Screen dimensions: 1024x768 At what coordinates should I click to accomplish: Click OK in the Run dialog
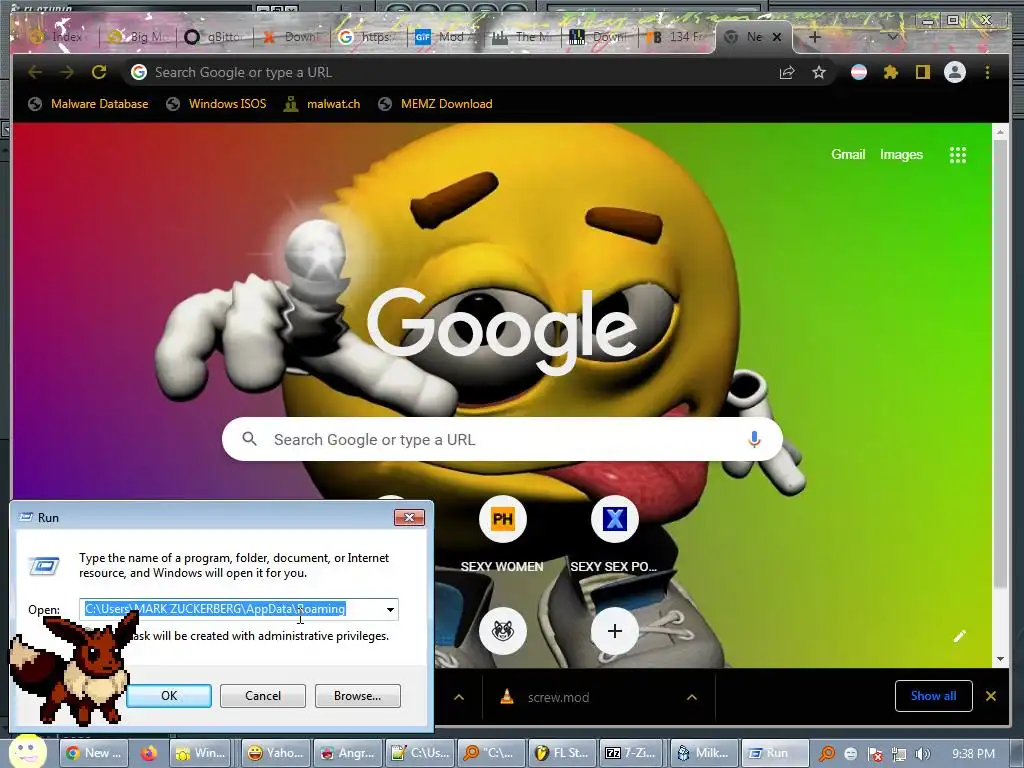pyautogui.click(x=168, y=696)
